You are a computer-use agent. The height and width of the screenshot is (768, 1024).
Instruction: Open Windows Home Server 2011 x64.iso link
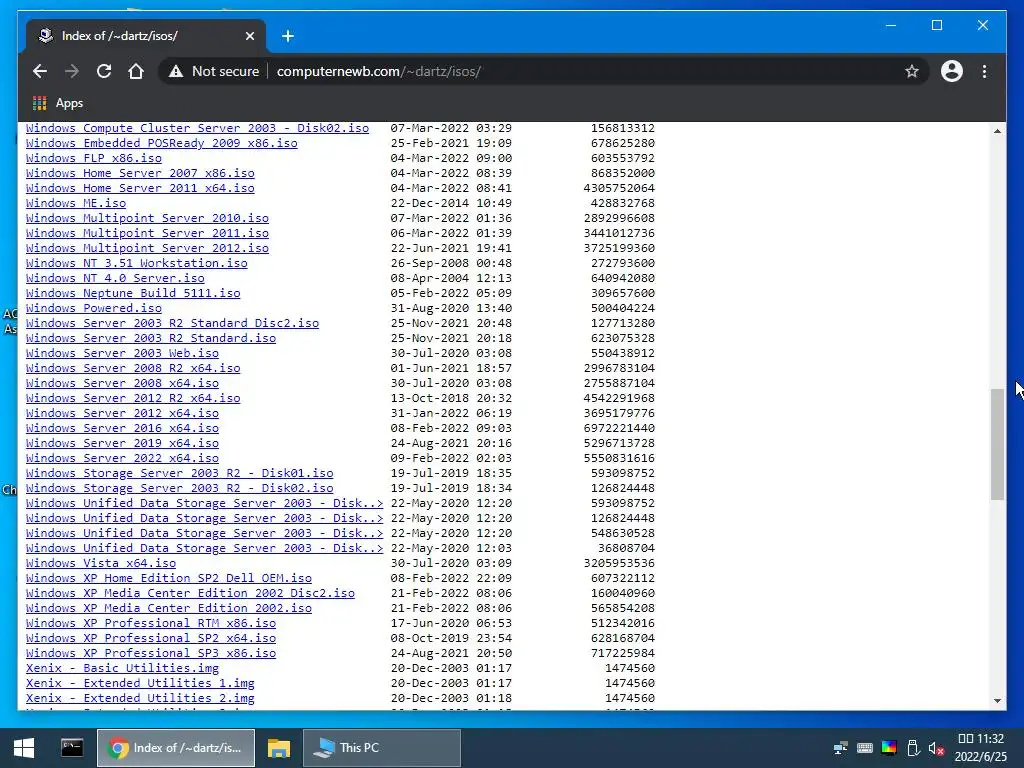[140, 188]
